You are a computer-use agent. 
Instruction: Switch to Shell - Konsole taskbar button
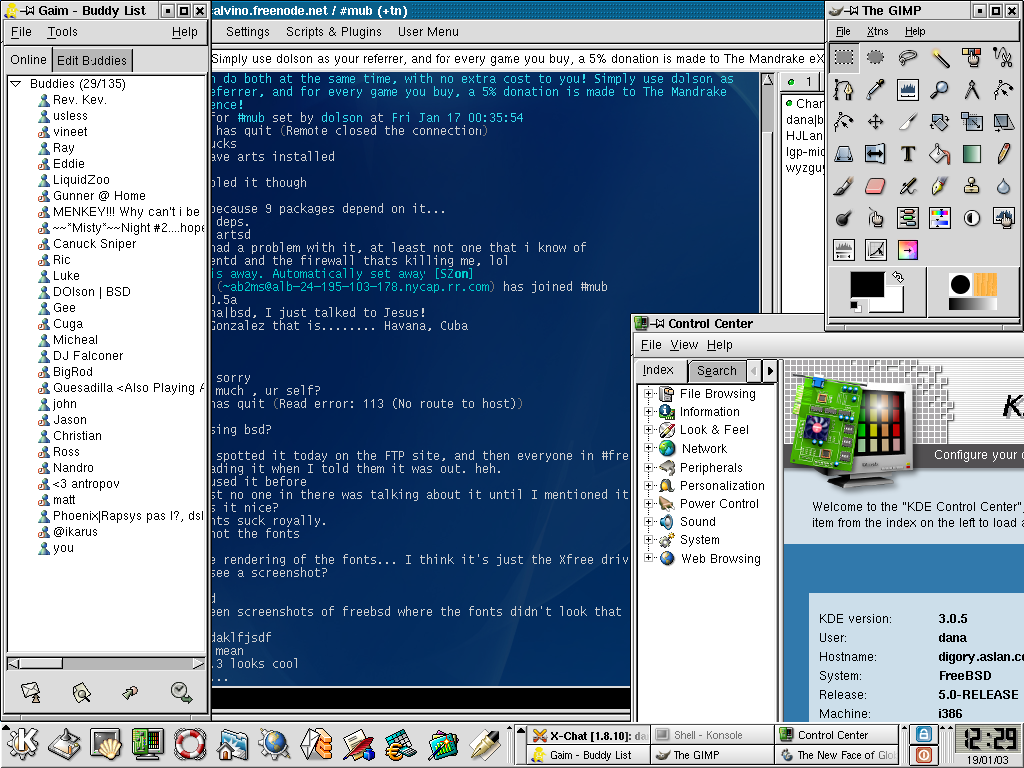(x=712, y=735)
